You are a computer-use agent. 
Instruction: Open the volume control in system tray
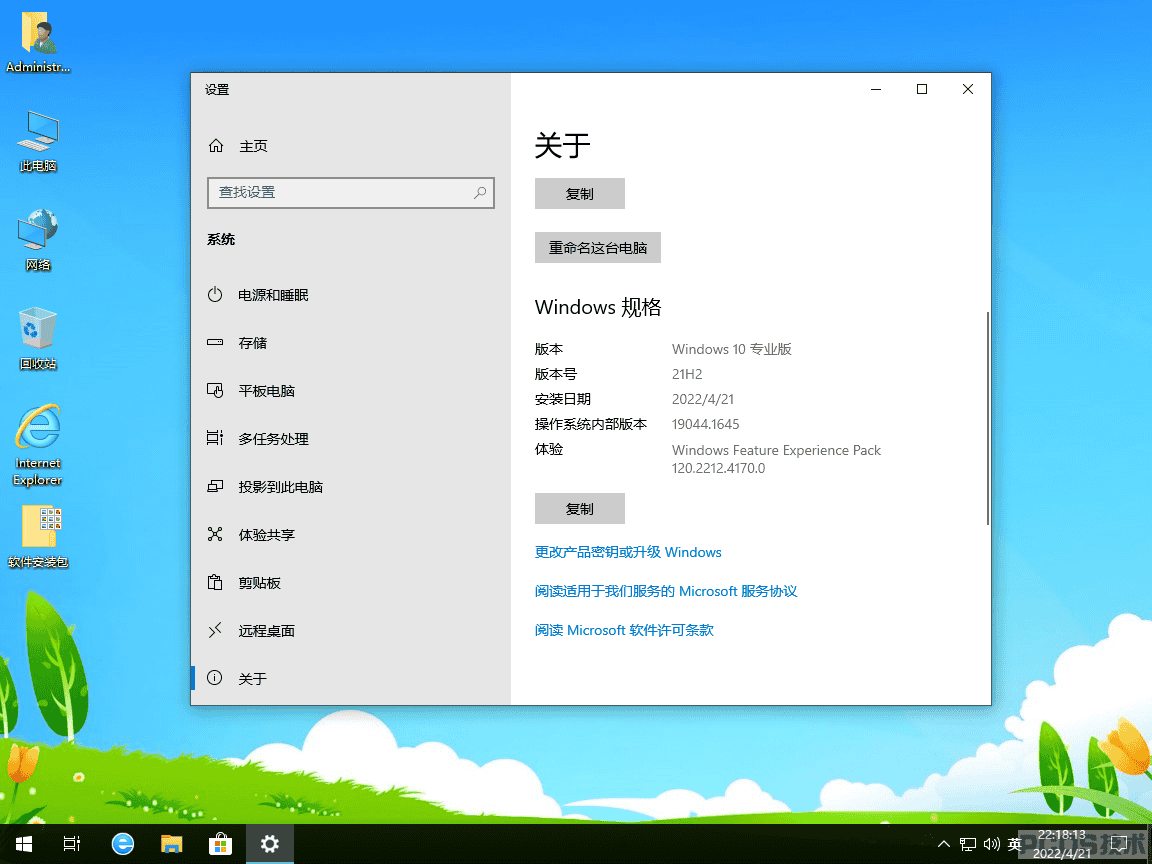click(992, 845)
